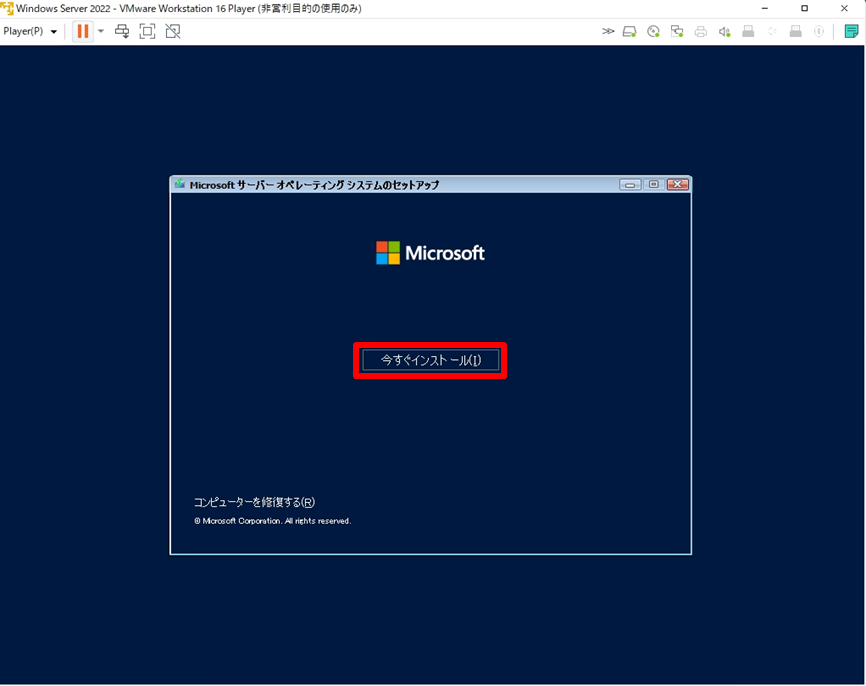Close the Microsoft setup dialog with red X
This screenshot has height=686, width=866.
[x=678, y=184]
